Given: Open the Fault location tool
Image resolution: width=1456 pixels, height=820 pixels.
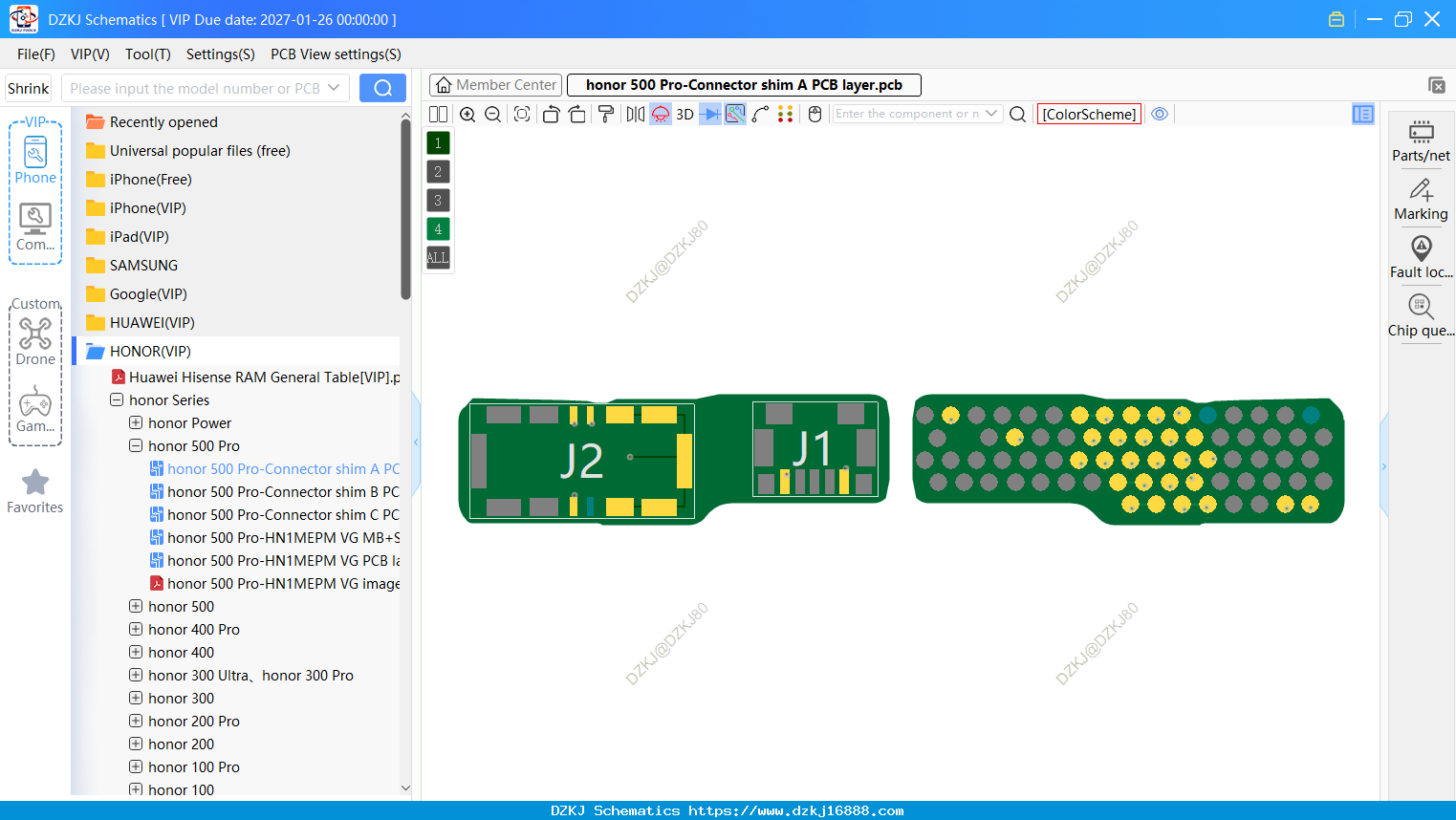Looking at the screenshot, I should point(1421,258).
